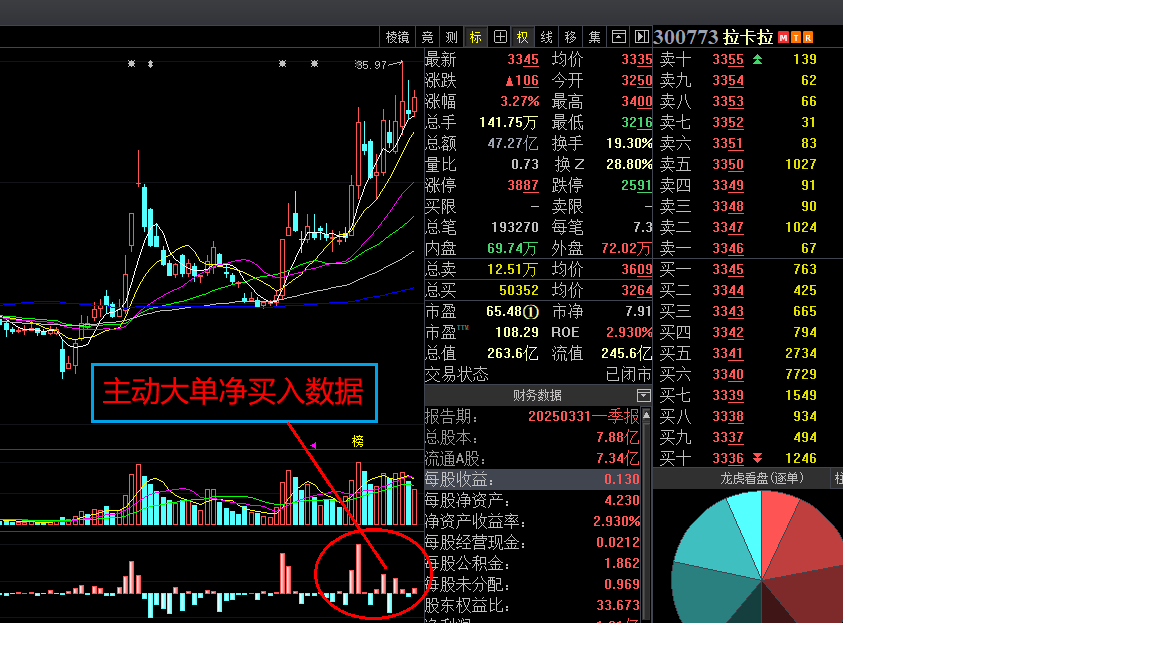Screen dimensions: 1152x648
Task: Click the orange T badge
Action: [796, 37]
